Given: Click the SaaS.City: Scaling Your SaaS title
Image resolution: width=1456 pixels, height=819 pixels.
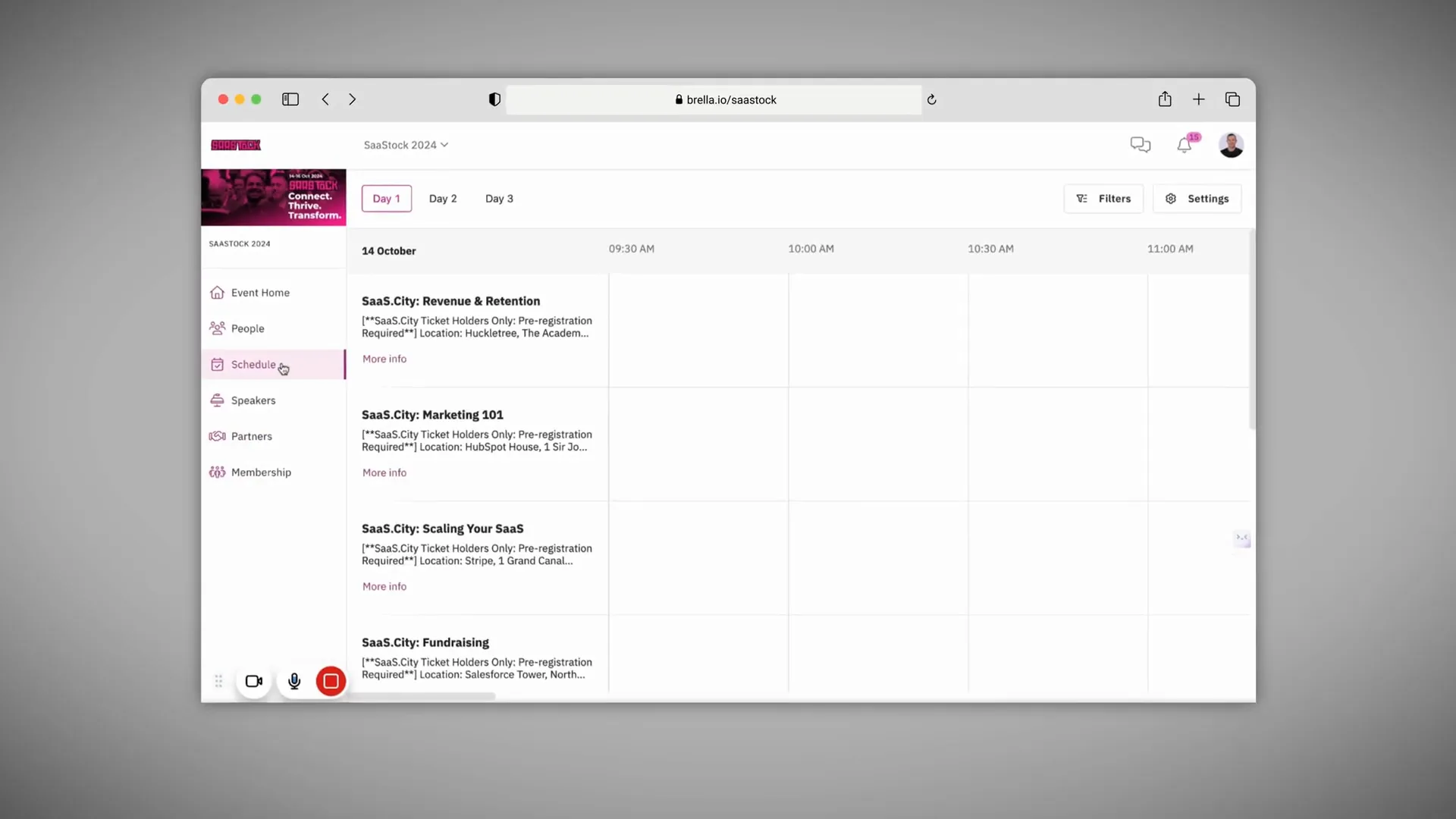Looking at the screenshot, I should point(442,529).
